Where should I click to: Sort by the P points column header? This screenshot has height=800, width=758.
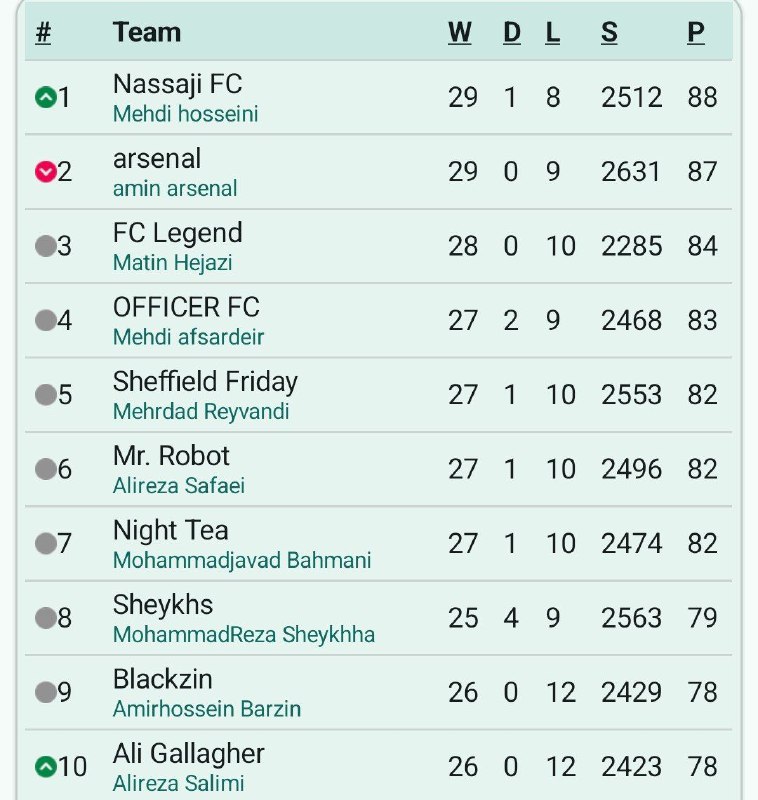pos(696,33)
